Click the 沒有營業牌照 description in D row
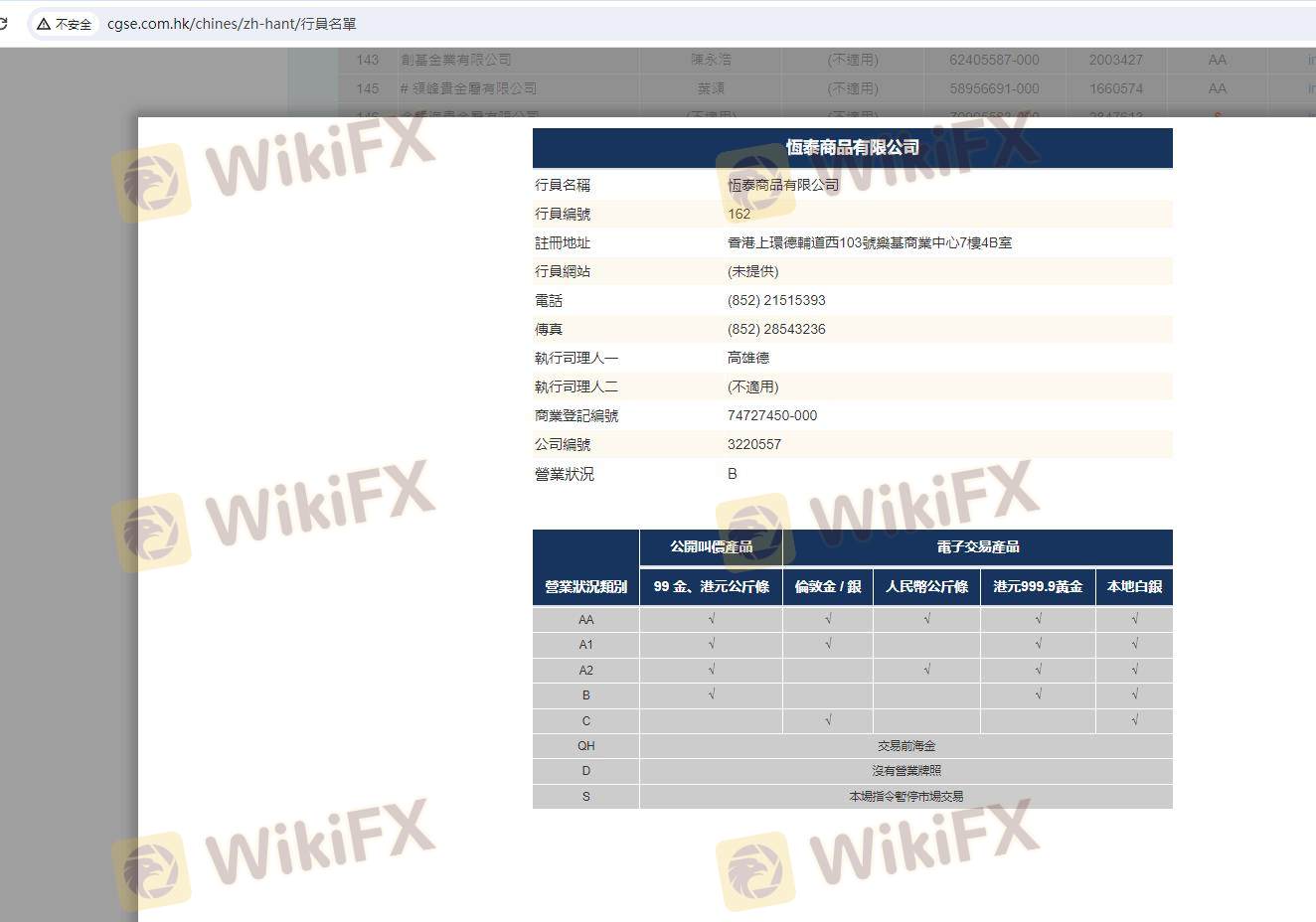This screenshot has width=1316, height=922. (x=906, y=771)
